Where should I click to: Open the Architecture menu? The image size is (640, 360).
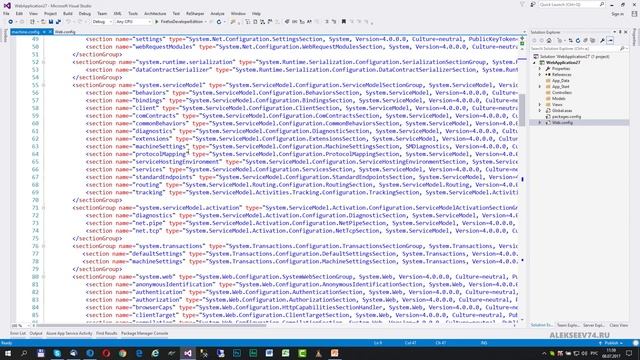155,13
